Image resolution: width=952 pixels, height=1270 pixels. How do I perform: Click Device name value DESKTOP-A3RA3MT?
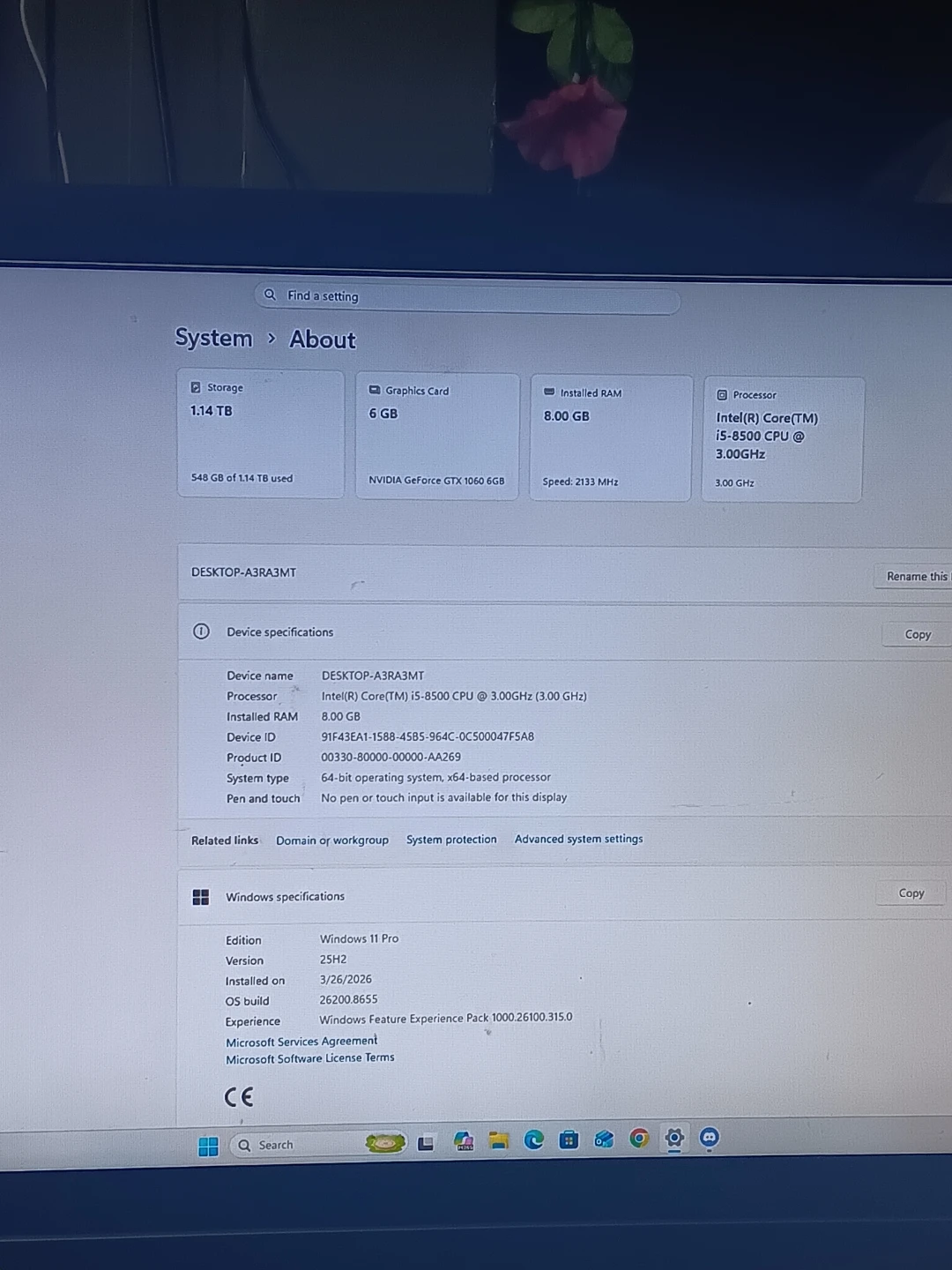click(373, 676)
